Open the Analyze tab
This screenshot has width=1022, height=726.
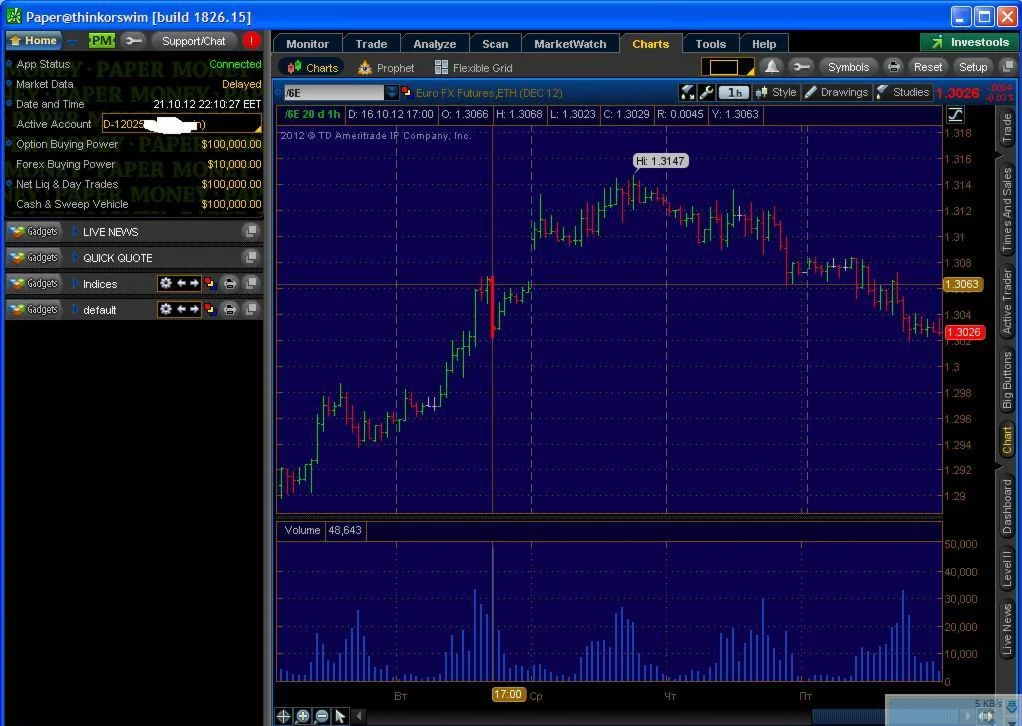click(434, 44)
